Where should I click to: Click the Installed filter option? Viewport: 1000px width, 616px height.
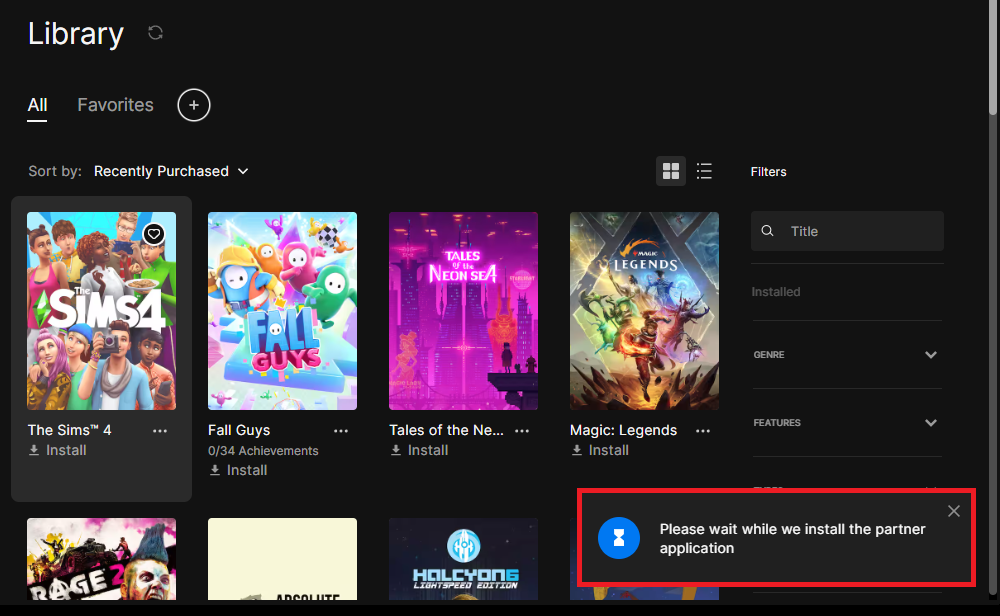[x=775, y=291]
